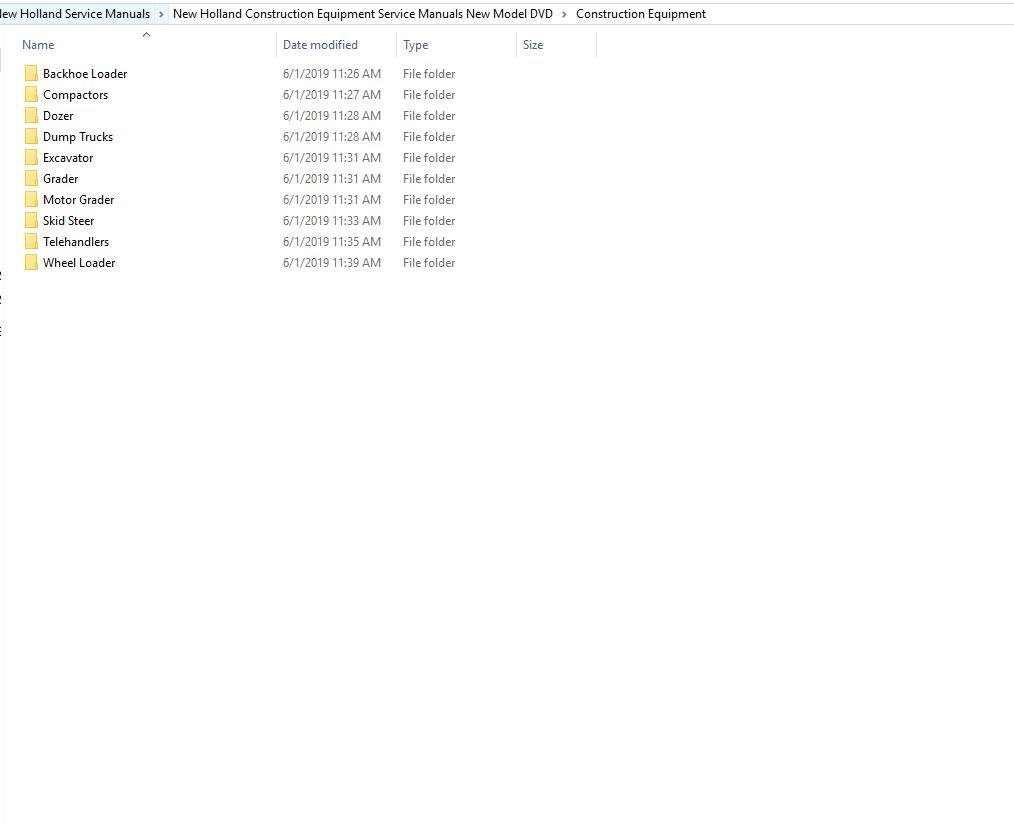Click the Motor Grader folder icon
The width and height of the screenshot is (1014, 824).
coord(31,200)
